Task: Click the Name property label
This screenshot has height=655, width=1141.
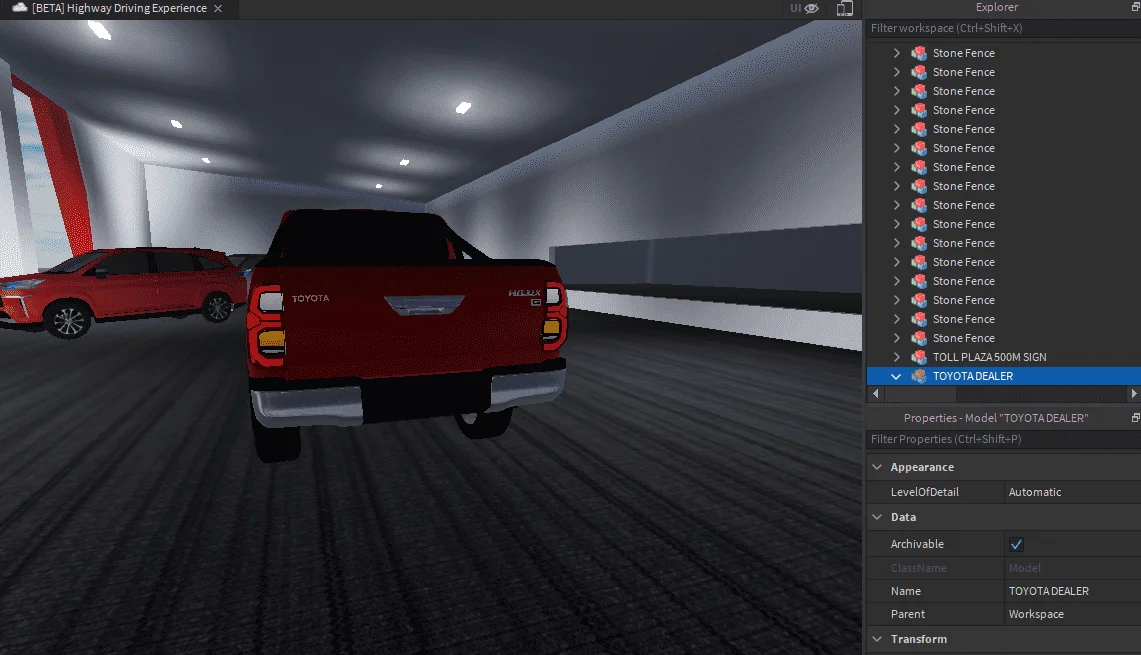Action: tap(905, 591)
